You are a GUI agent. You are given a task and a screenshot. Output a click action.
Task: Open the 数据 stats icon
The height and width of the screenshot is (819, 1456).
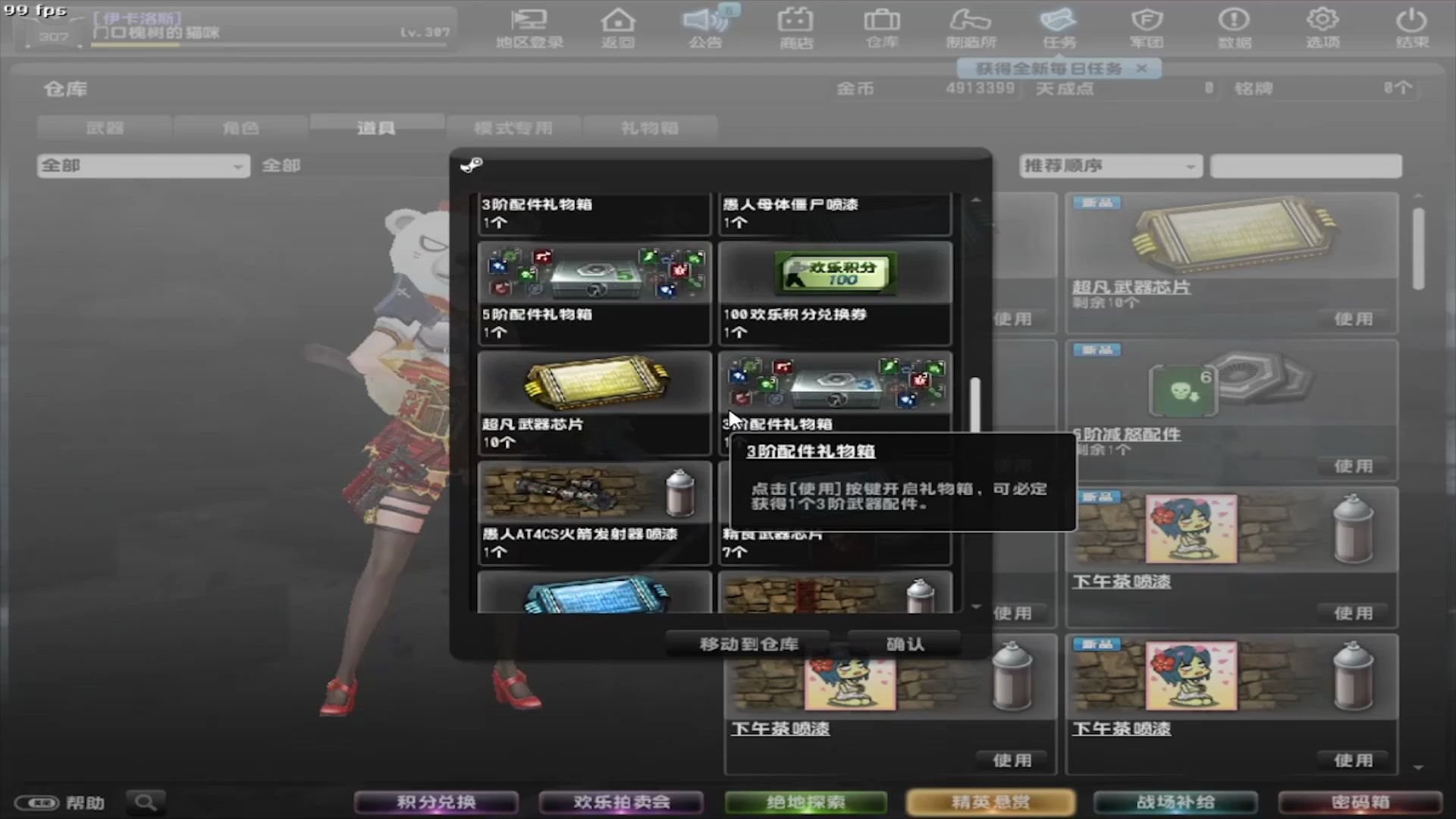[x=1233, y=27]
